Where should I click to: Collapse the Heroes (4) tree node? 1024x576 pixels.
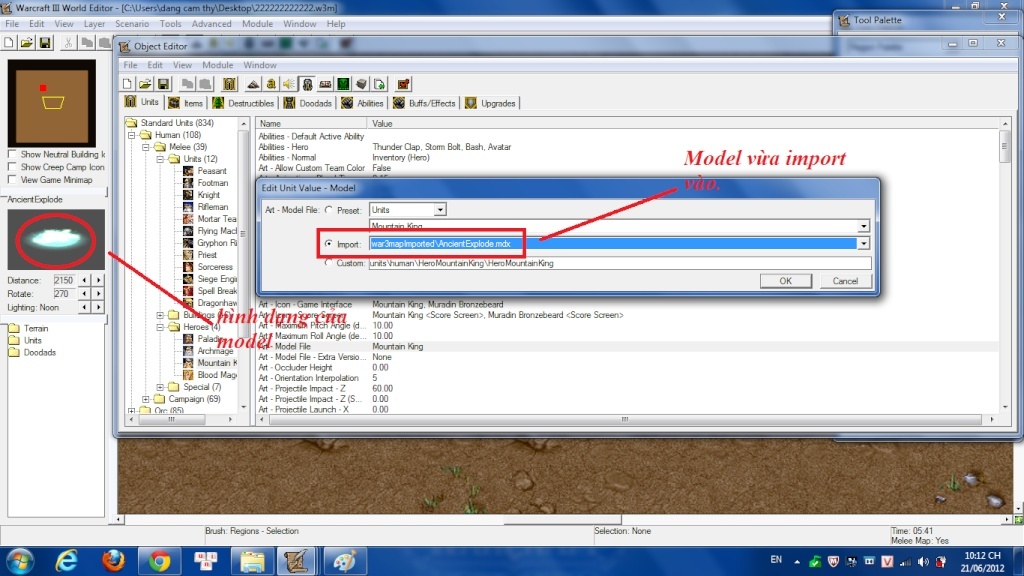161,327
